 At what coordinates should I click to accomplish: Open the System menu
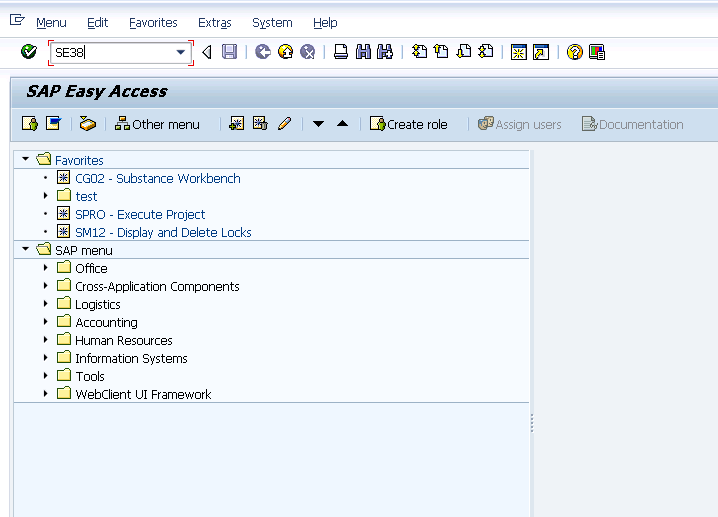pos(272,22)
